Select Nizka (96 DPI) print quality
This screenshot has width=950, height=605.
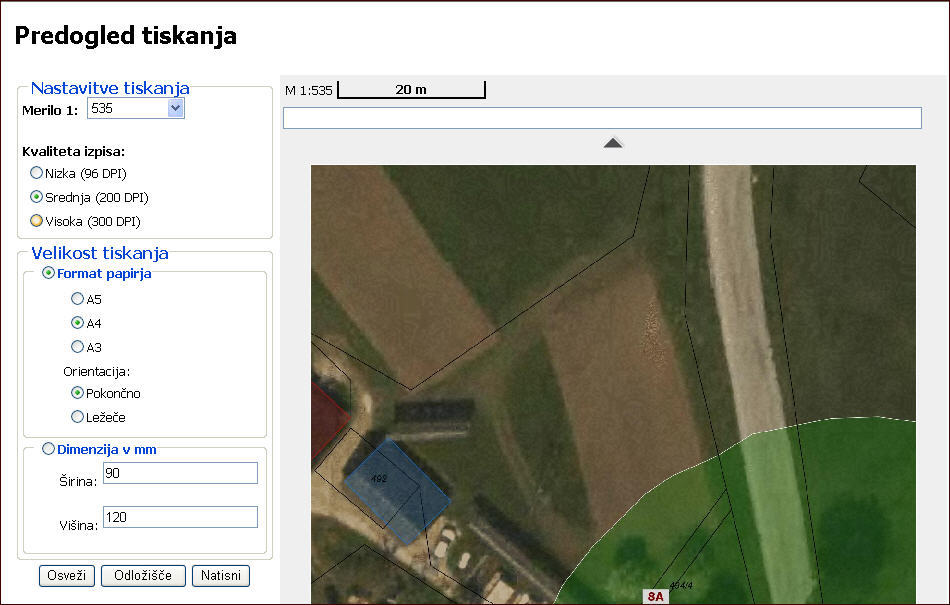(37, 173)
